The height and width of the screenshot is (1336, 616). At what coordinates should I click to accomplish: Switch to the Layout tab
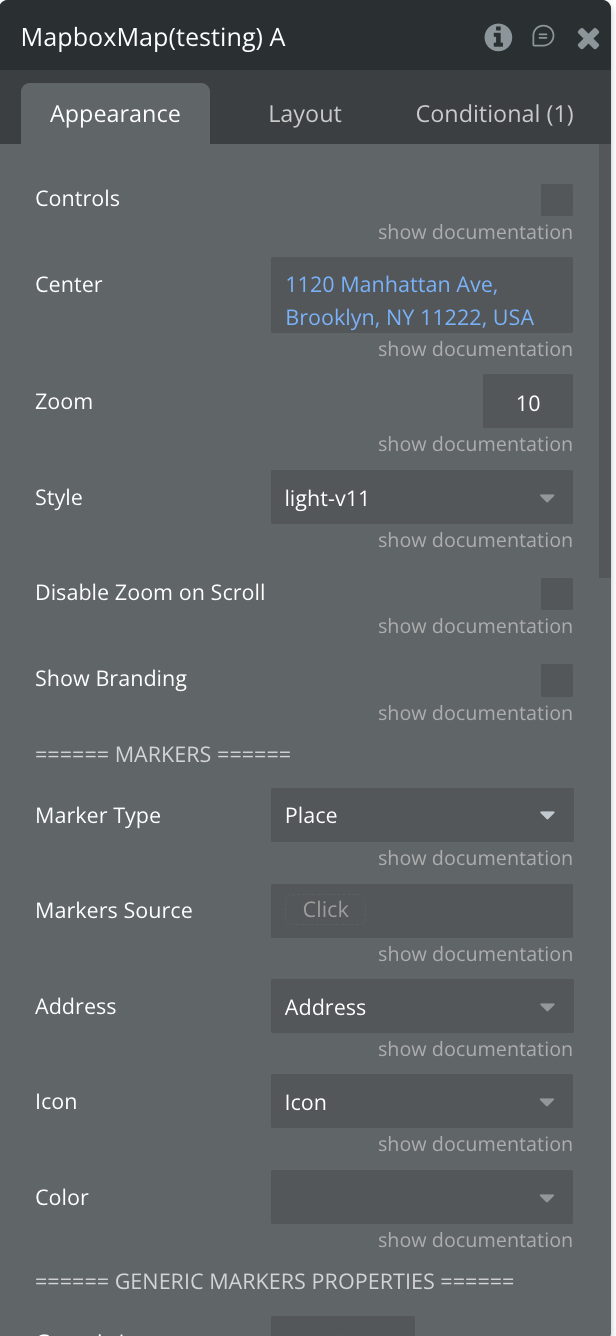coord(305,114)
